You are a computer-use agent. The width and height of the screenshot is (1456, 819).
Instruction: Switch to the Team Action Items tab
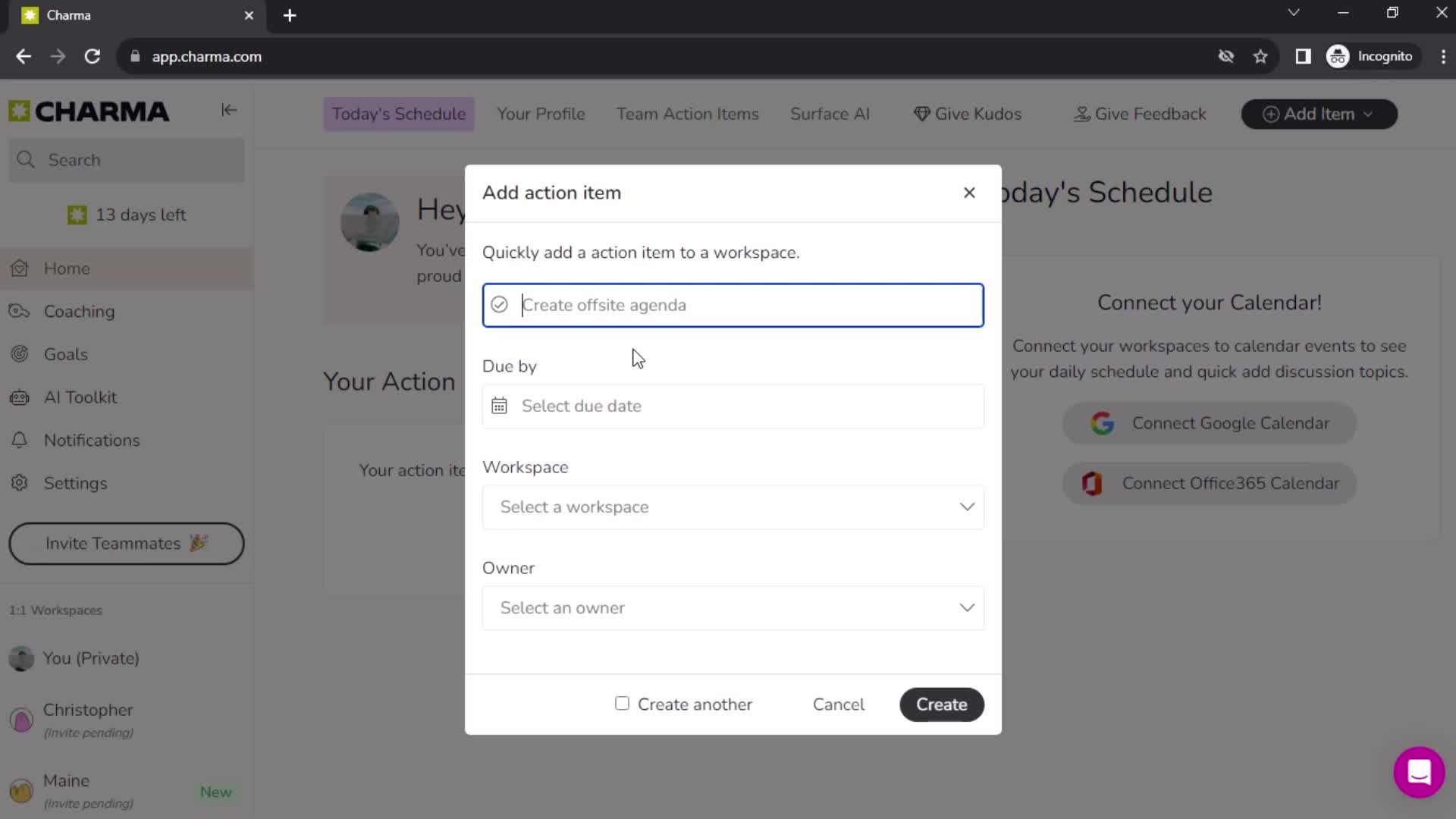tap(688, 113)
